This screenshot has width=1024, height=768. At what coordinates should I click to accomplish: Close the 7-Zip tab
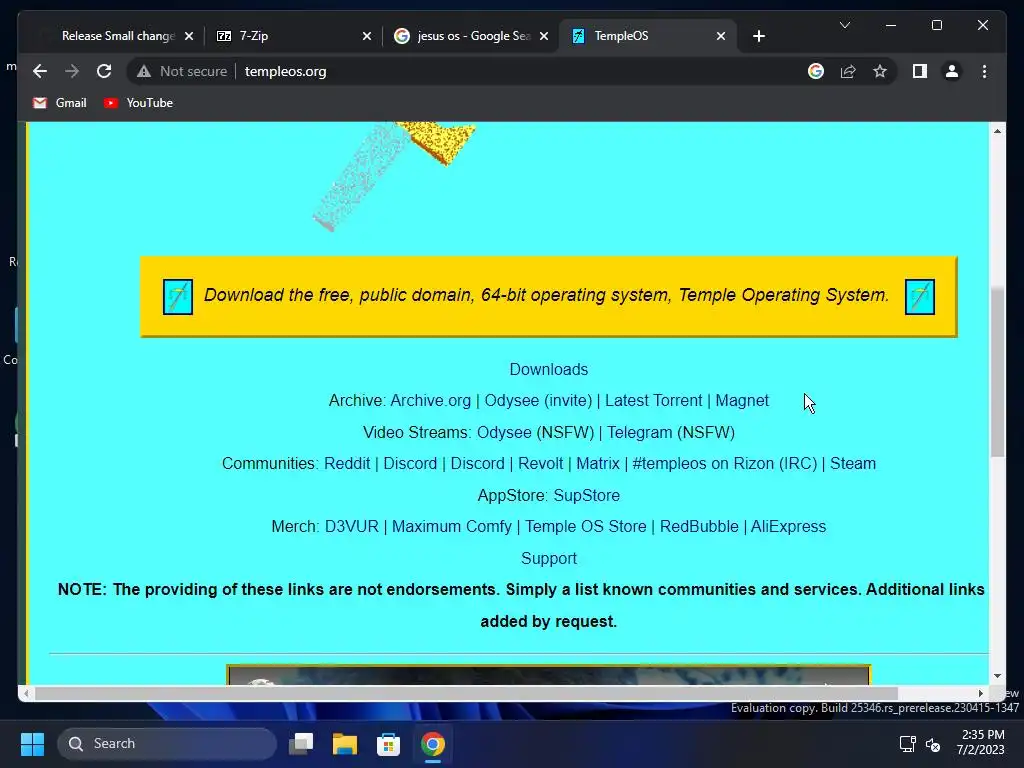click(366, 36)
